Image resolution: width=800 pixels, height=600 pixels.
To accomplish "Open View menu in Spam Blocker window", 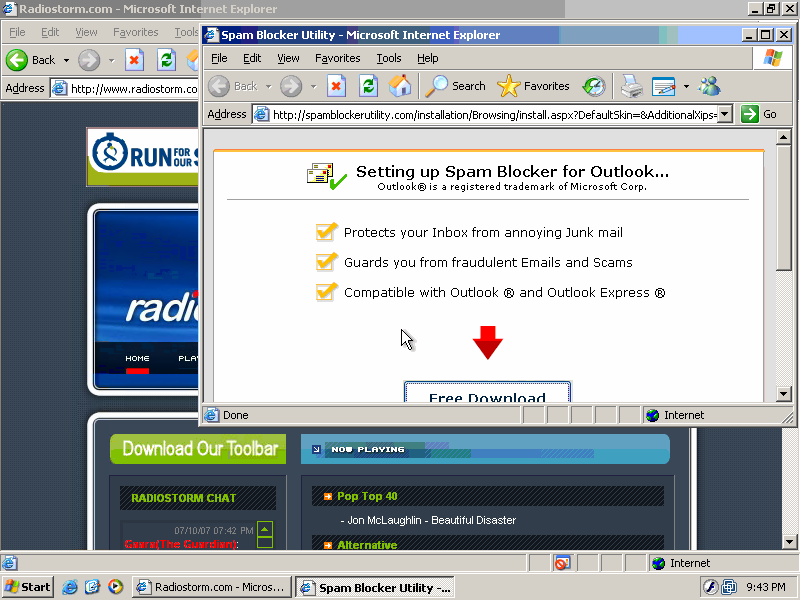I will pyautogui.click(x=288, y=58).
